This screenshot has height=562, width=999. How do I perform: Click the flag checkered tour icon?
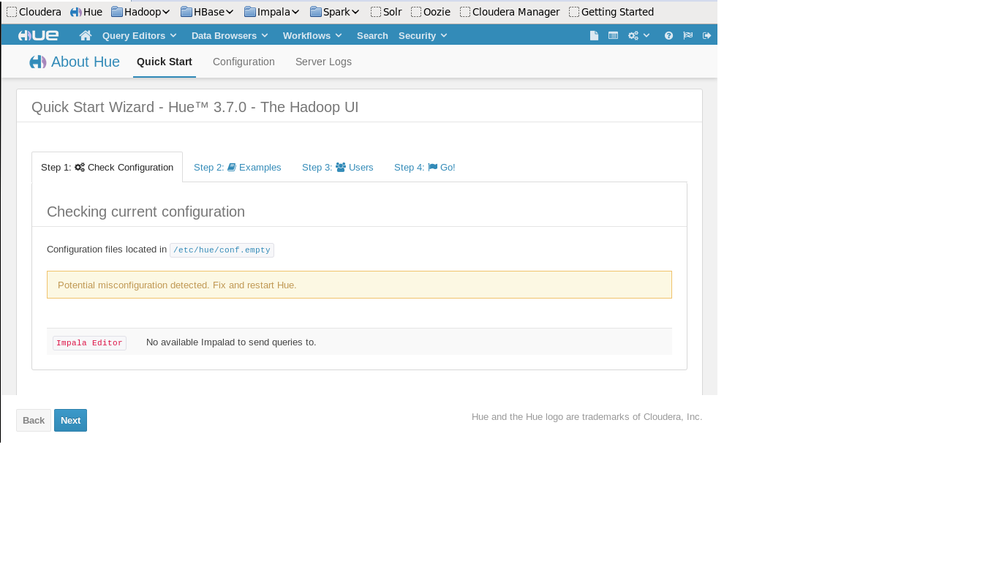tap(687, 36)
